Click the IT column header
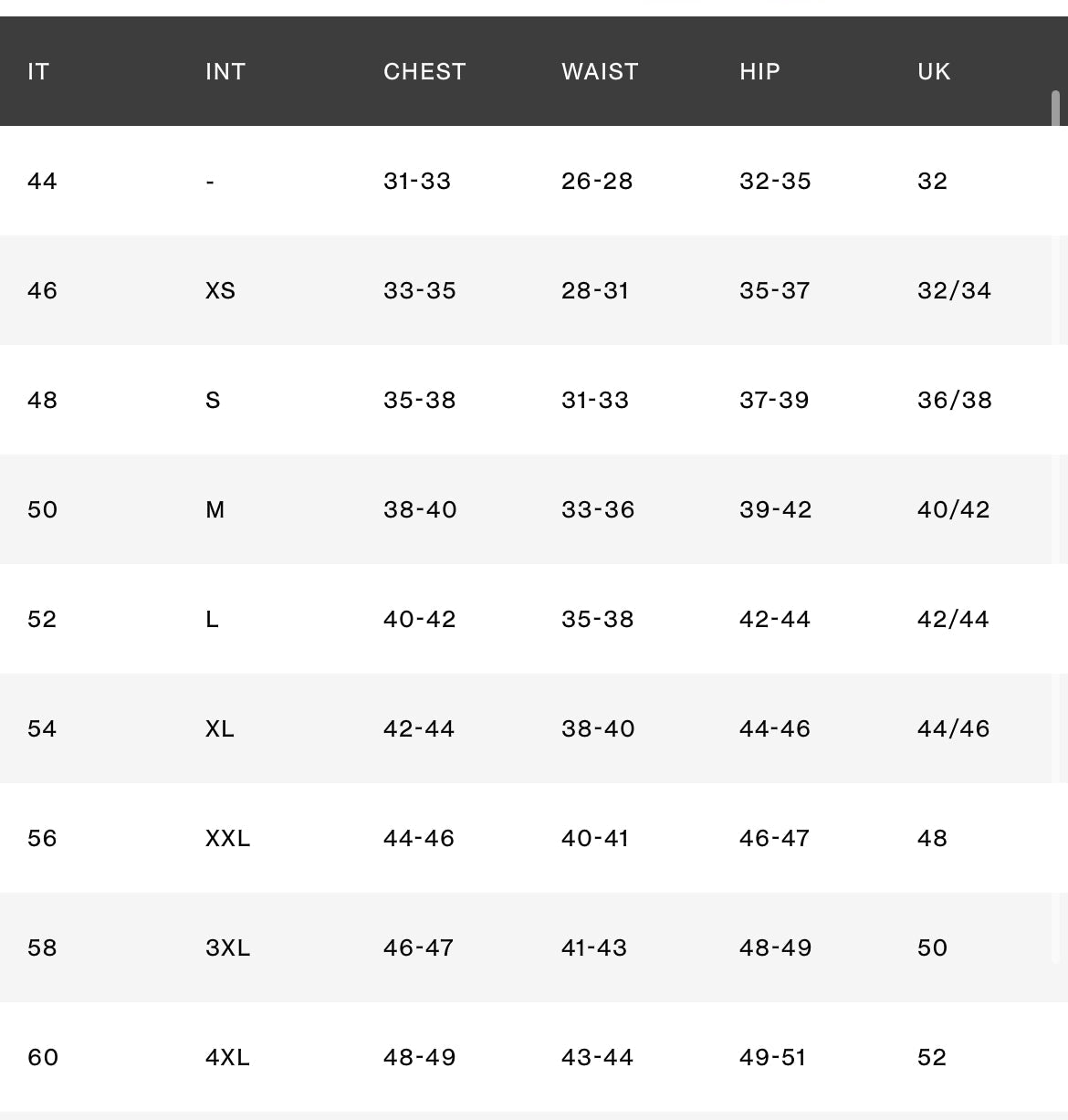The image size is (1068, 1120). tap(38, 71)
